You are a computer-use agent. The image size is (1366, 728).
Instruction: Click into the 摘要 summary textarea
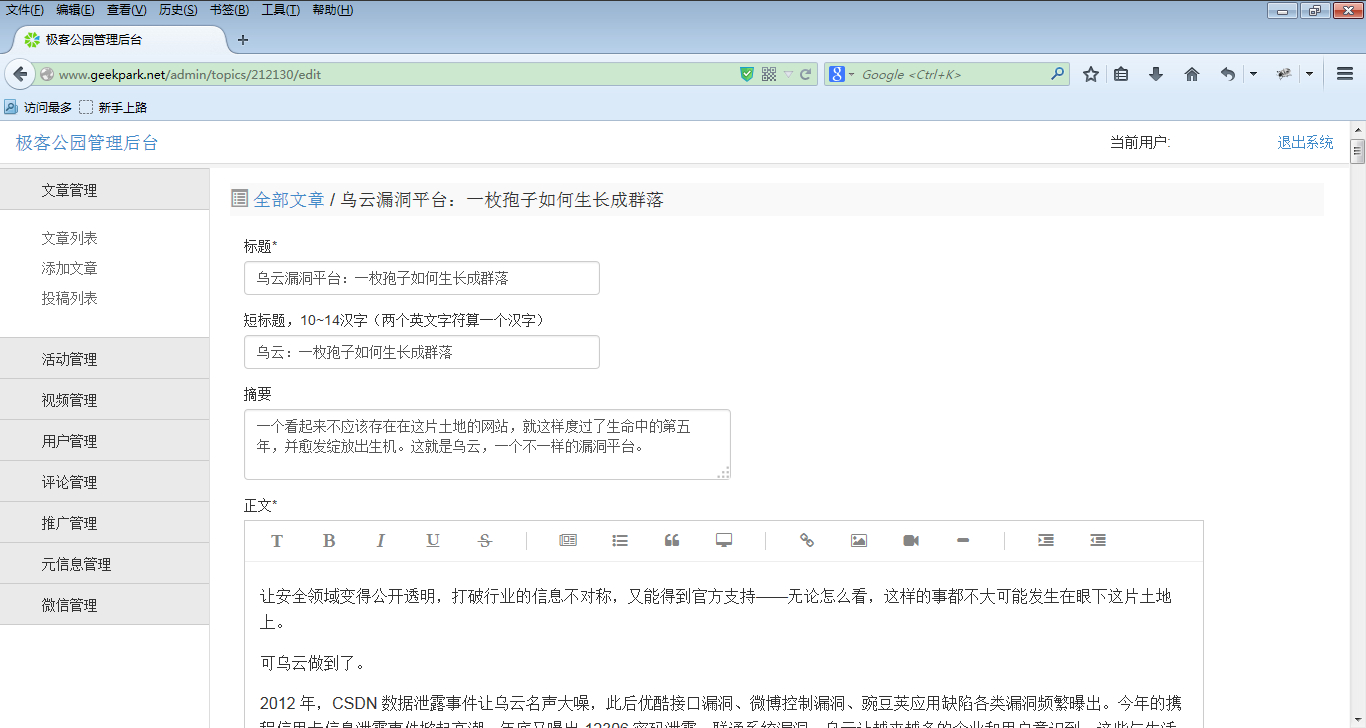(487, 444)
